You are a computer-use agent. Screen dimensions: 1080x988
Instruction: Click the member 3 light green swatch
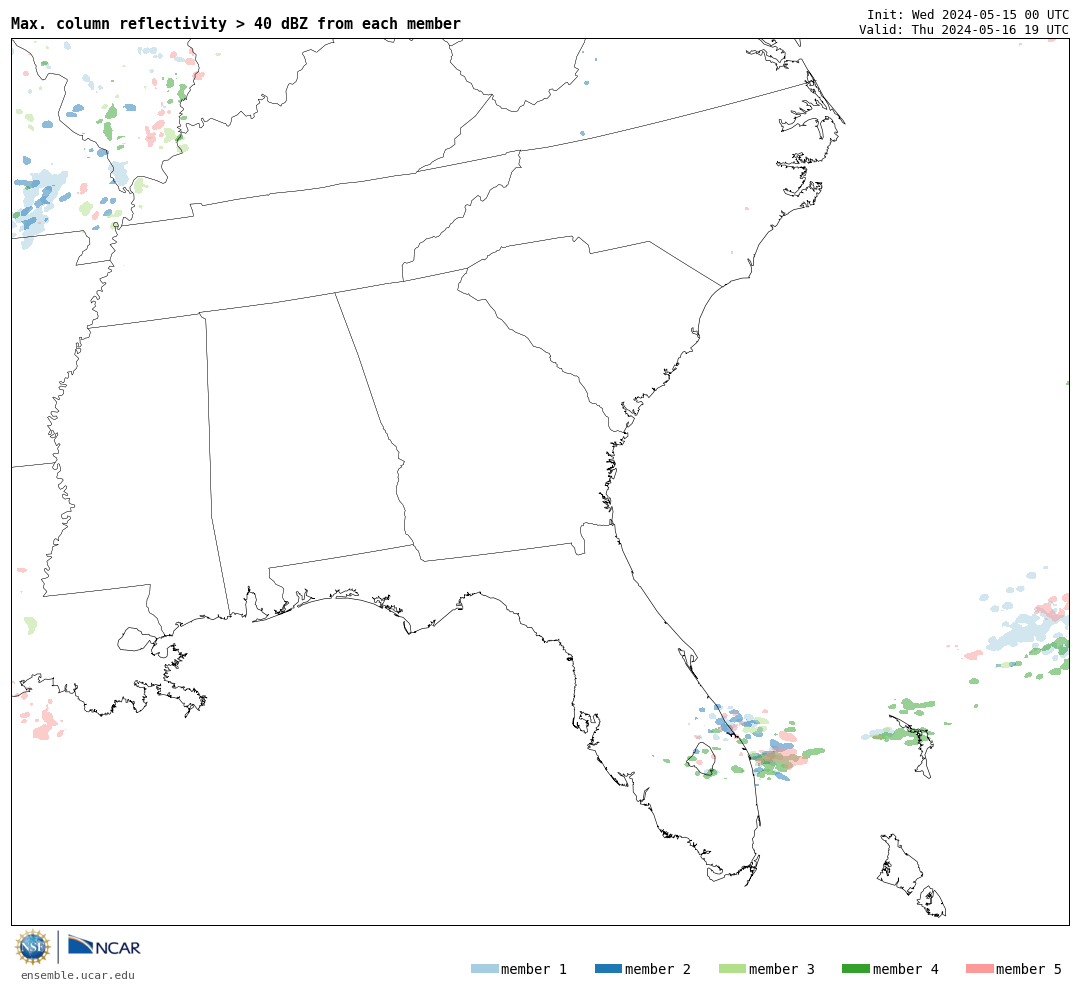tap(732, 969)
